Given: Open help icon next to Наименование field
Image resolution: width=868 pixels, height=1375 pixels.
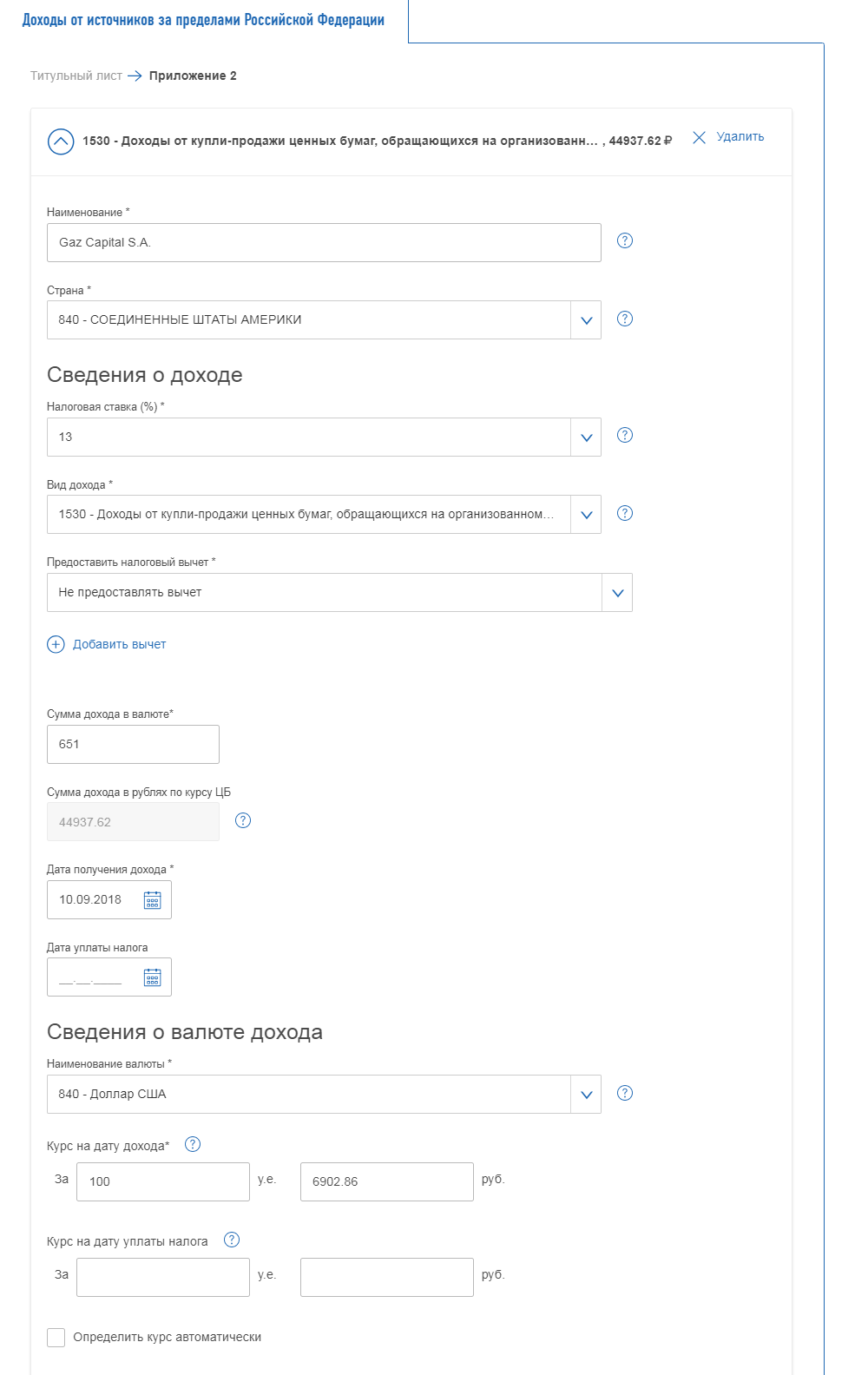Looking at the screenshot, I should pos(625,240).
